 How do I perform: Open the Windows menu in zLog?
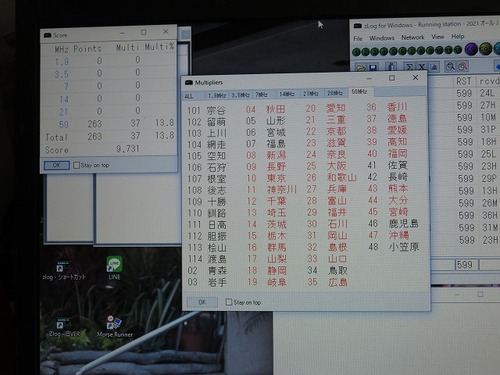point(382,38)
